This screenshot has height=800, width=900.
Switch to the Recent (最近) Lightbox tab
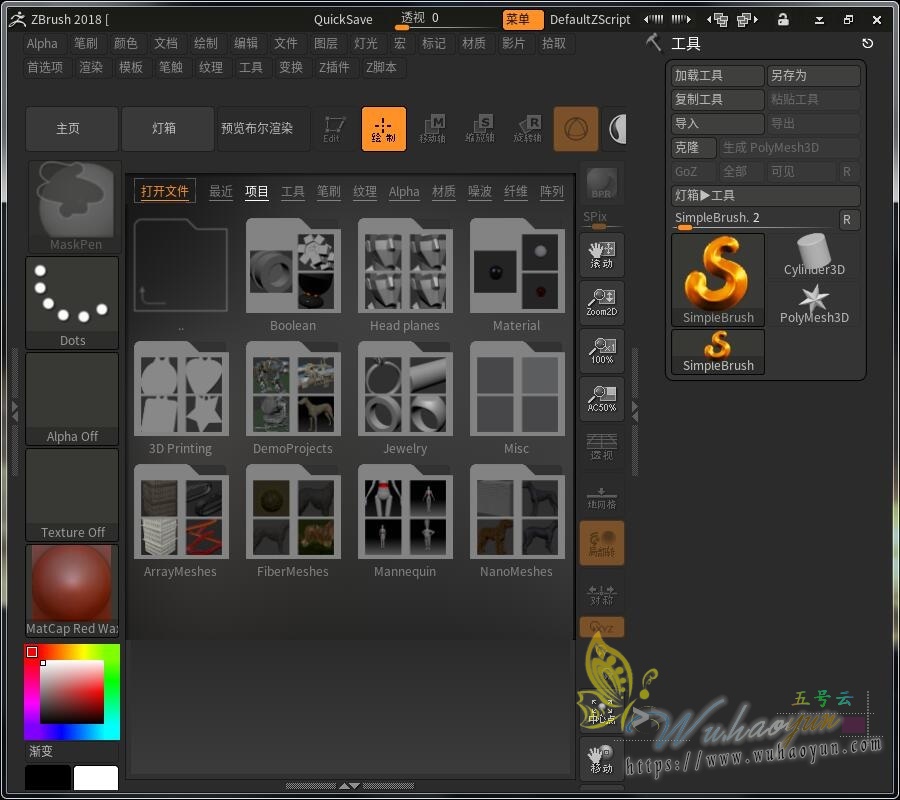pyautogui.click(x=221, y=191)
